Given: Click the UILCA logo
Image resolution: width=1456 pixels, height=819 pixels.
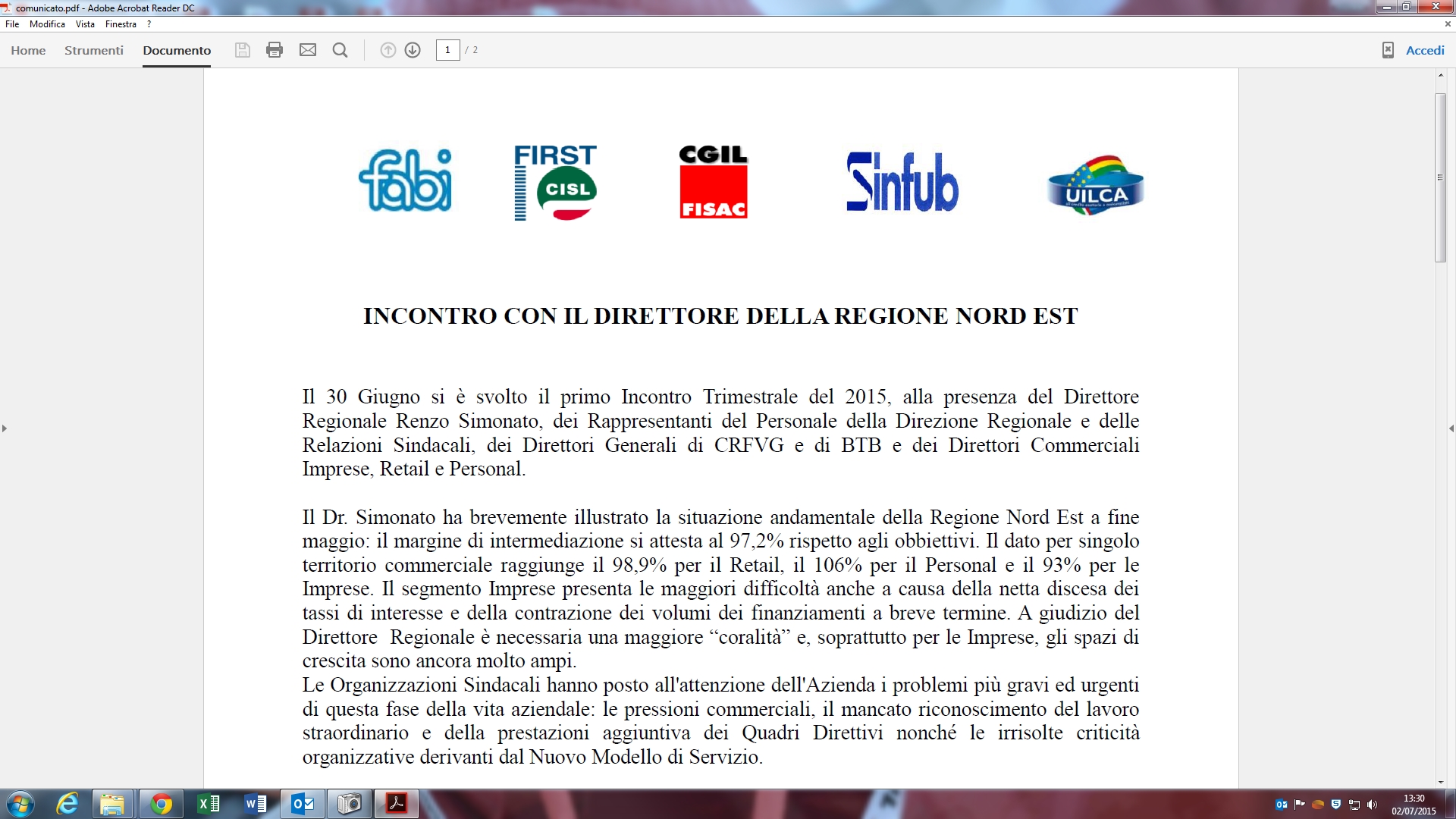Looking at the screenshot, I should [x=1096, y=186].
